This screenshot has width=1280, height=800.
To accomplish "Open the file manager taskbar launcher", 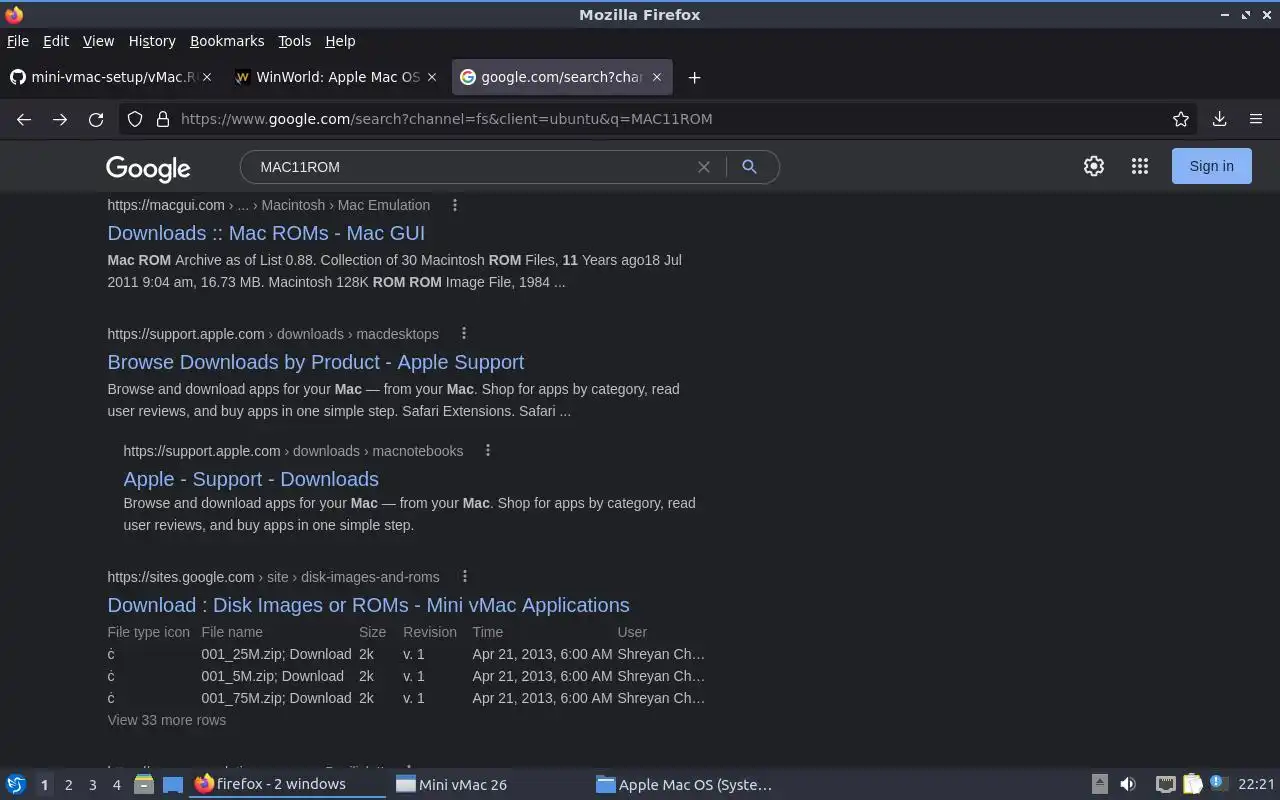I will 144,784.
